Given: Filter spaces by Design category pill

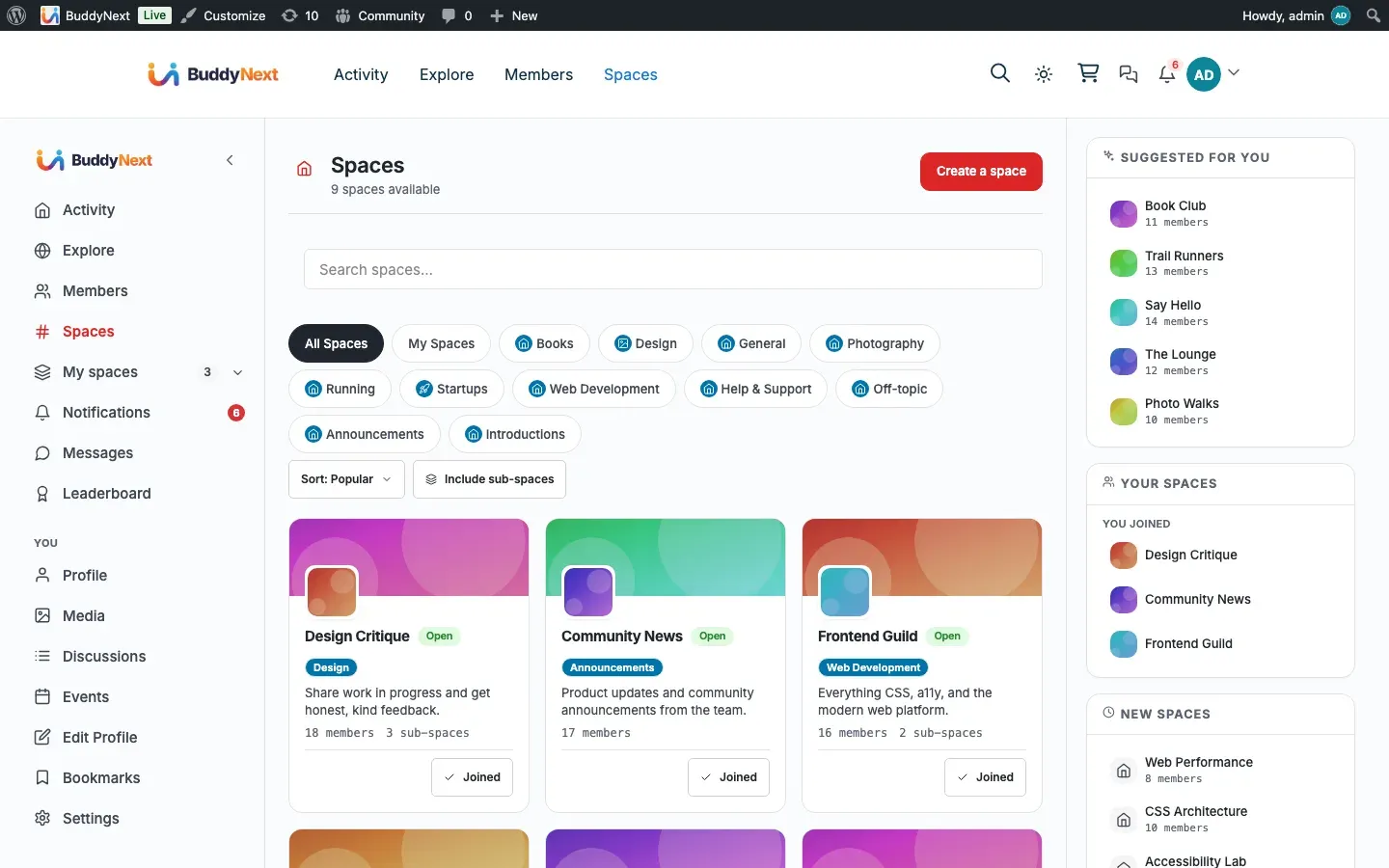Looking at the screenshot, I should [x=645, y=343].
